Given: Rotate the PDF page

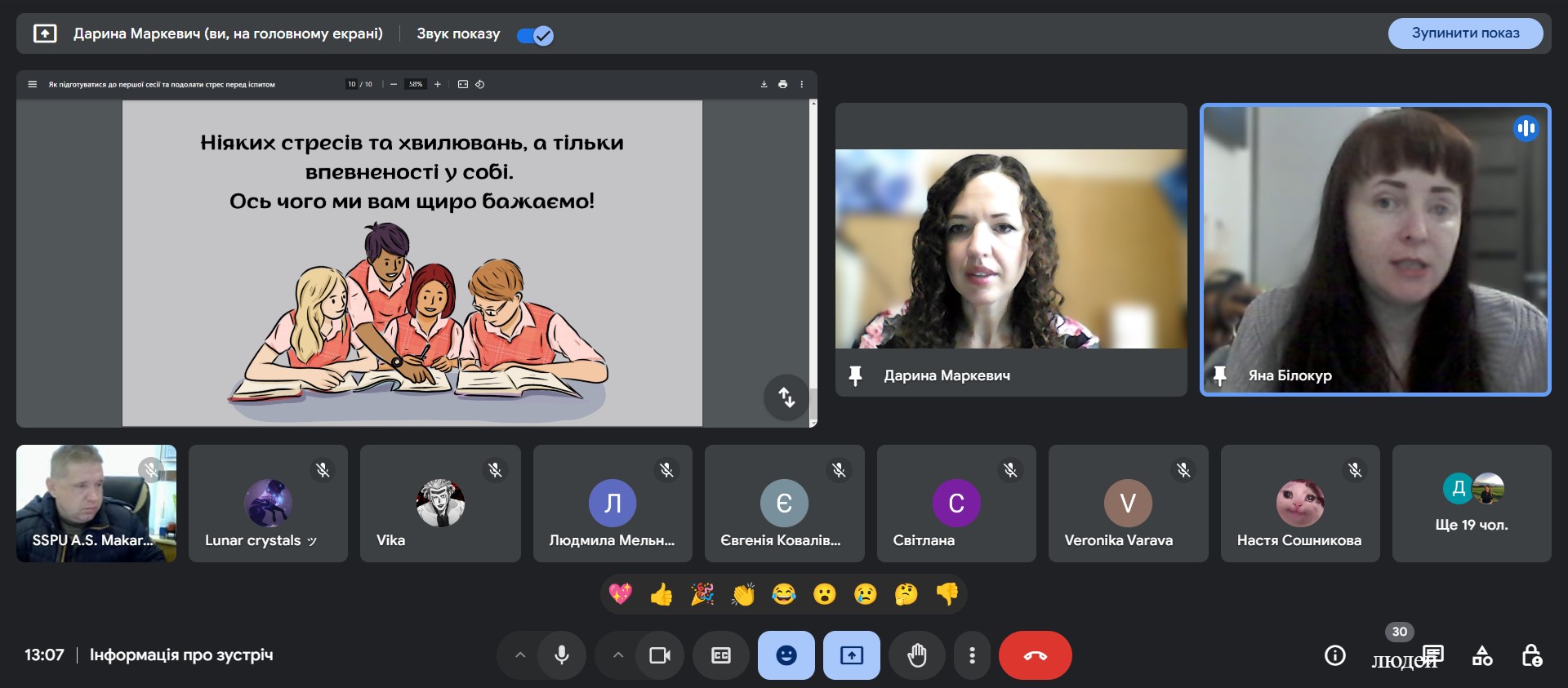Looking at the screenshot, I should click(x=480, y=84).
